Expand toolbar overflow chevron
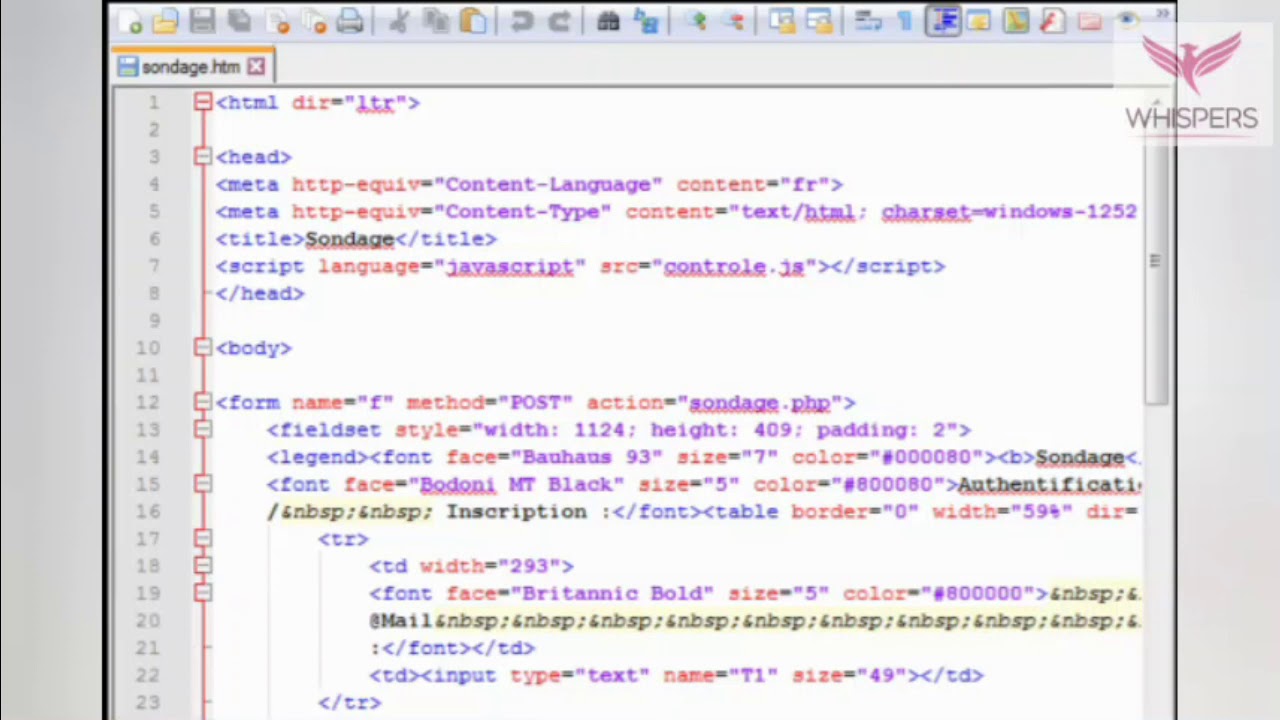The height and width of the screenshot is (720, 1280). point(1162,14)
